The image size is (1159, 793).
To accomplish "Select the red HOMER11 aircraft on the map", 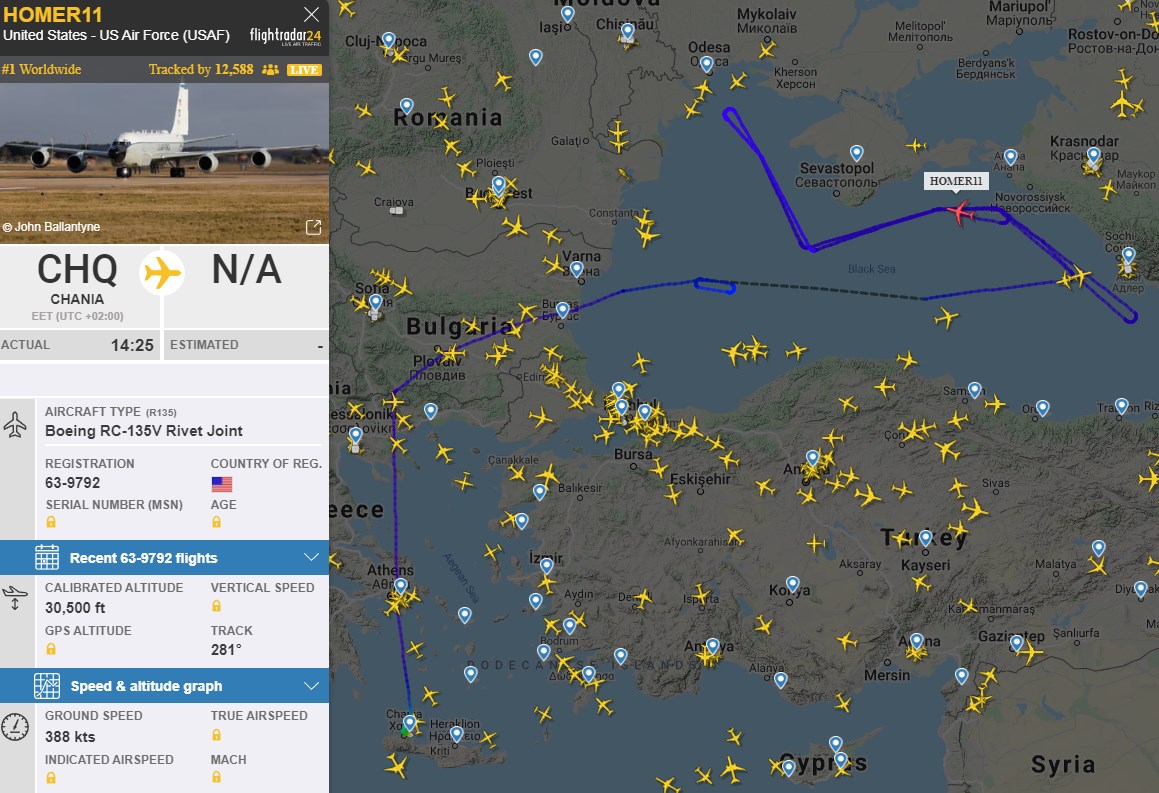I will pos(960,213).
